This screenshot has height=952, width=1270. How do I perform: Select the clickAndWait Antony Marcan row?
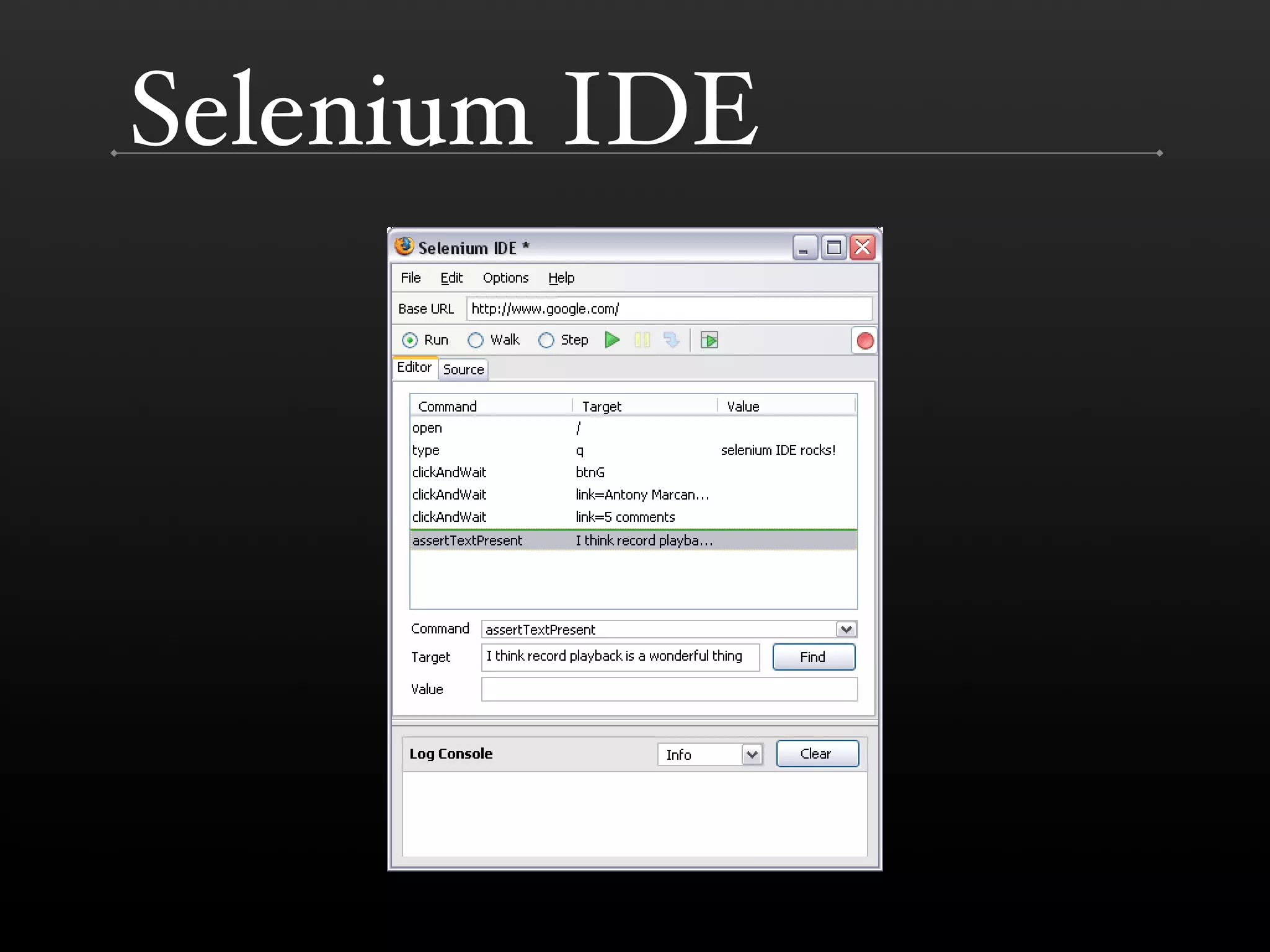click(633, 495)
